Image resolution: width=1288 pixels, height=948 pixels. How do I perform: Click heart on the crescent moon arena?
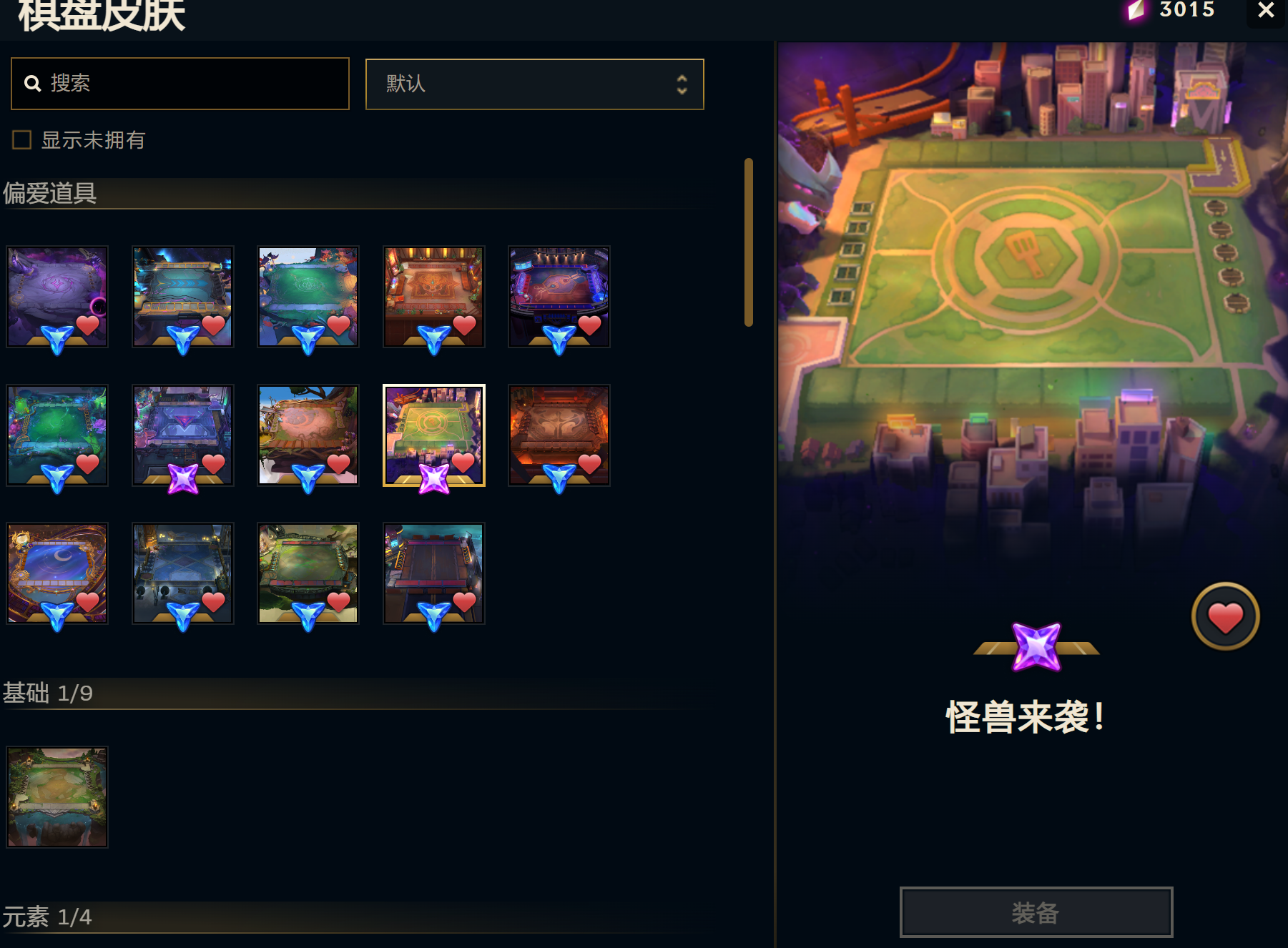(x=88, y=602)
